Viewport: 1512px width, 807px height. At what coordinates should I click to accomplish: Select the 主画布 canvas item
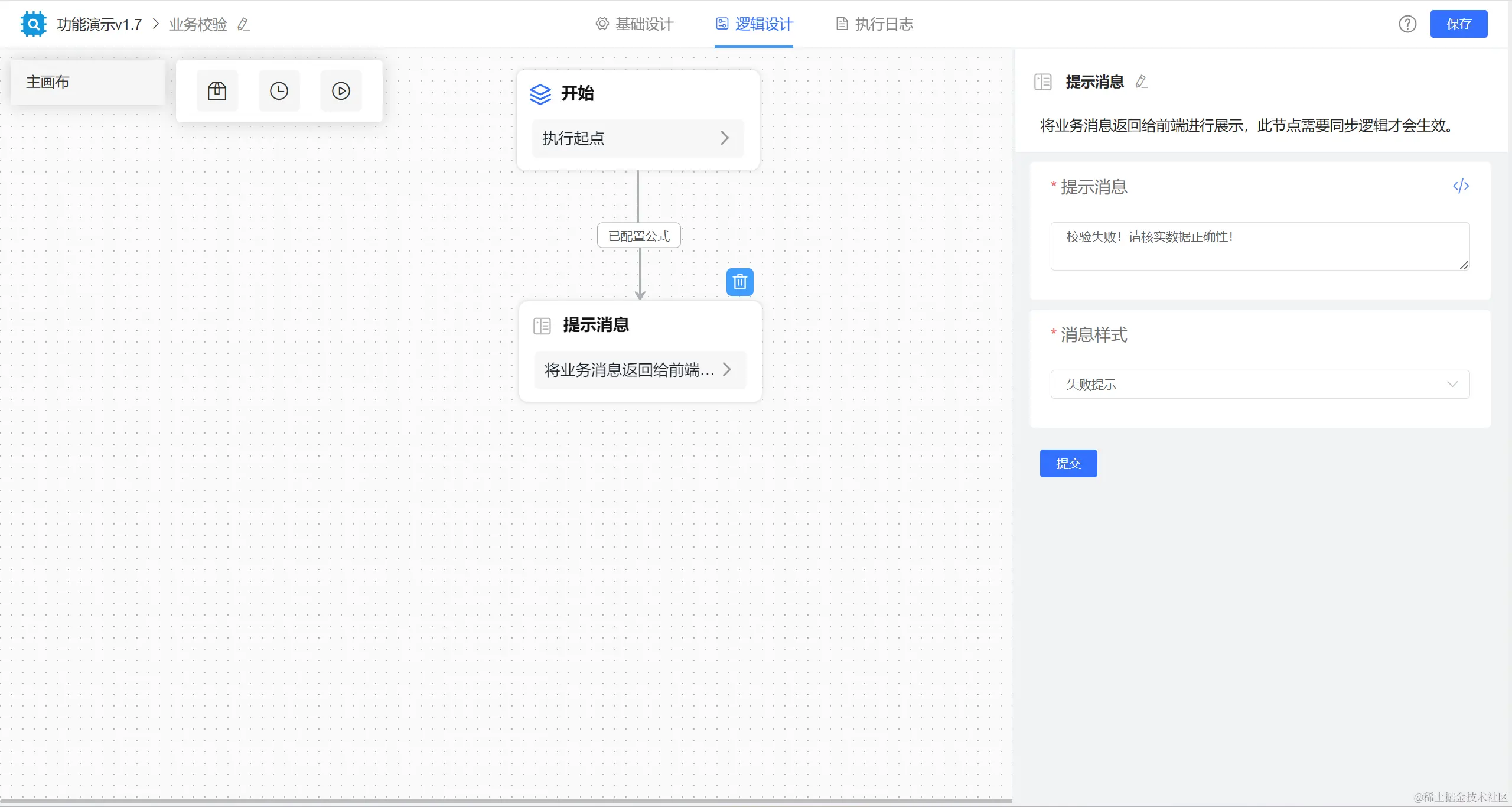(87, 82)
